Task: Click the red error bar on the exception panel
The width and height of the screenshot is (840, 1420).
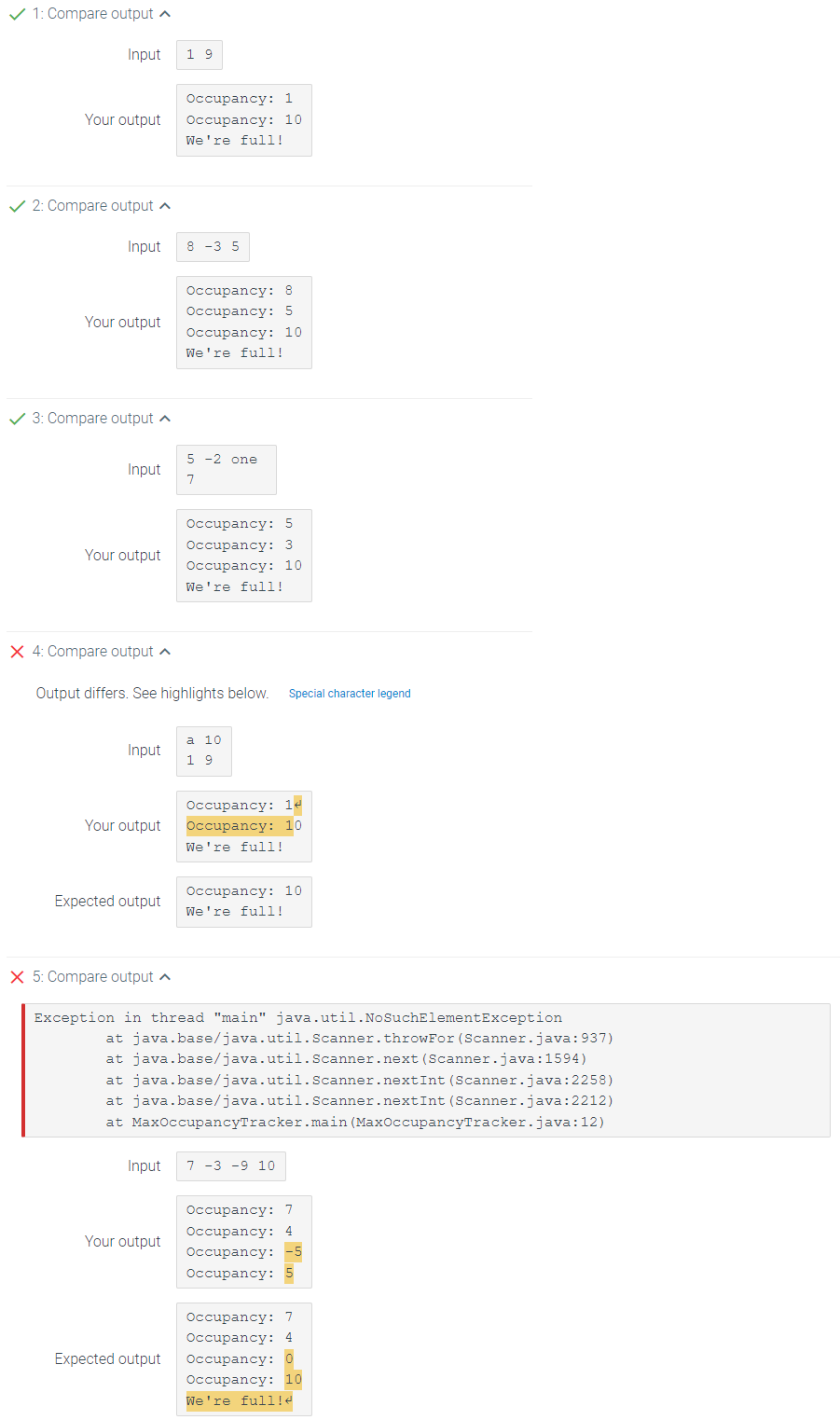Action: [x=22, y=1069]
